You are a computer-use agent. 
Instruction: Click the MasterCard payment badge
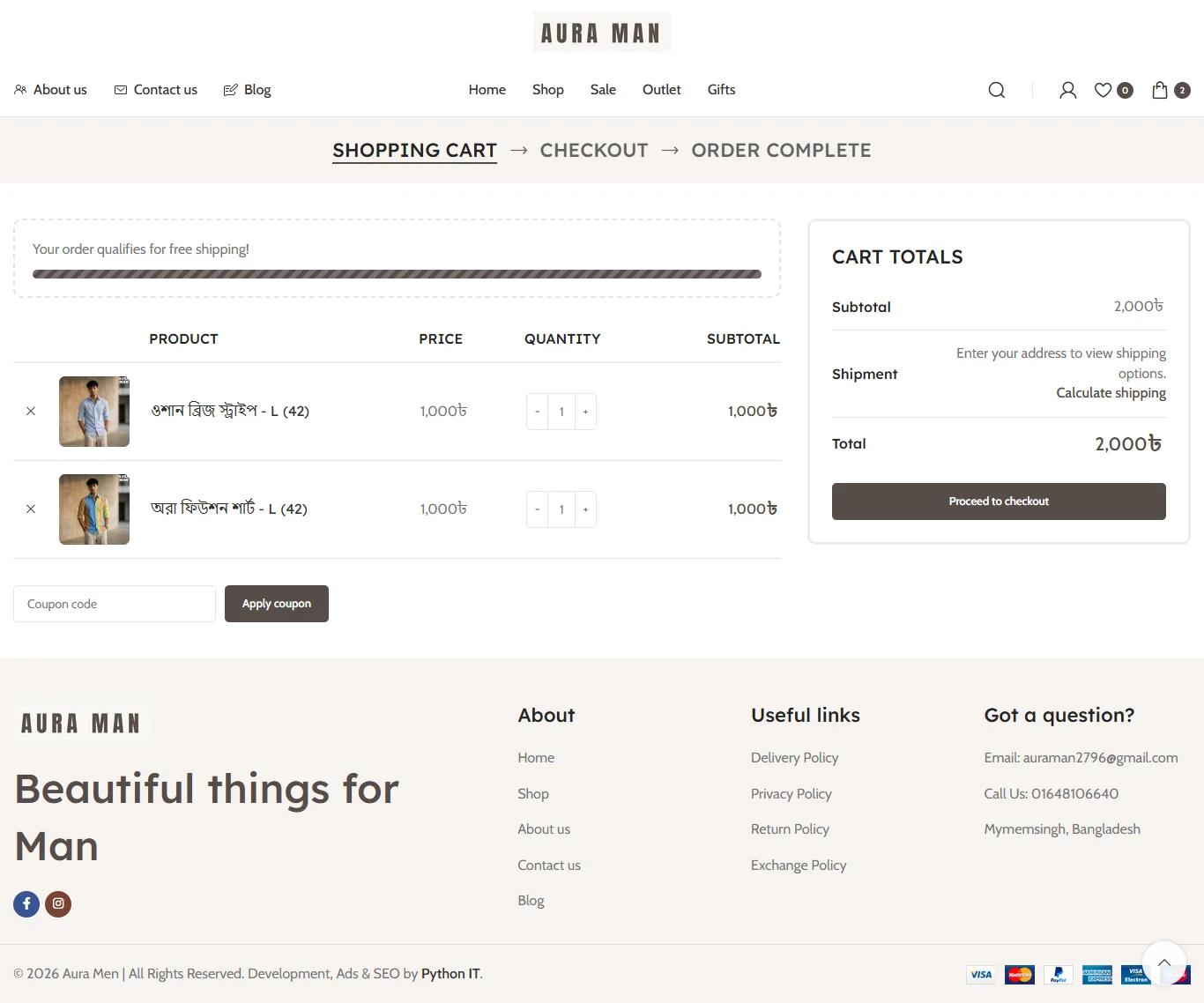(x=1020, y=975)
